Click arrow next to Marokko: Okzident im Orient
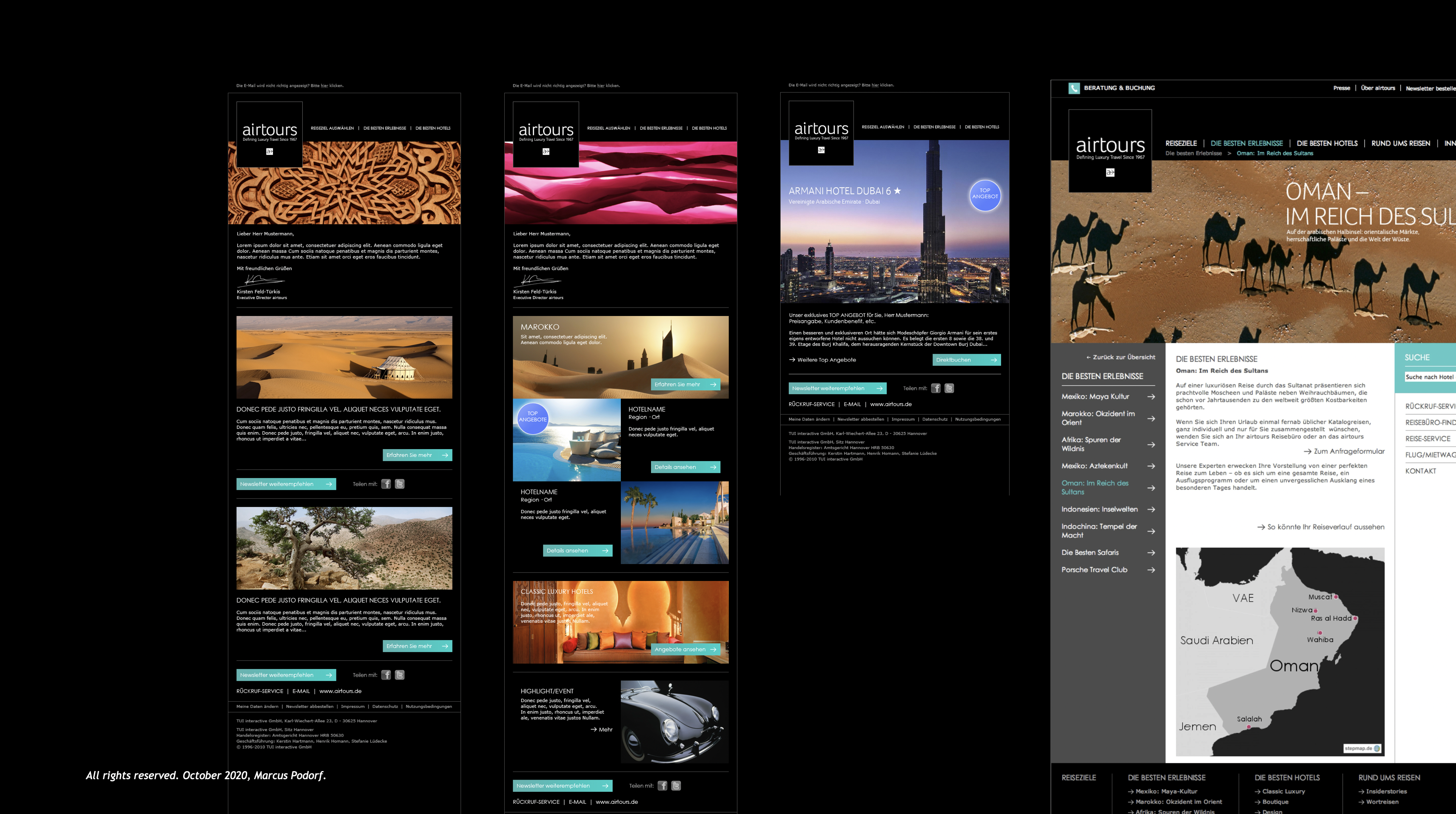The width and height of the screenshot is (1456, 814). [1151, 419]
